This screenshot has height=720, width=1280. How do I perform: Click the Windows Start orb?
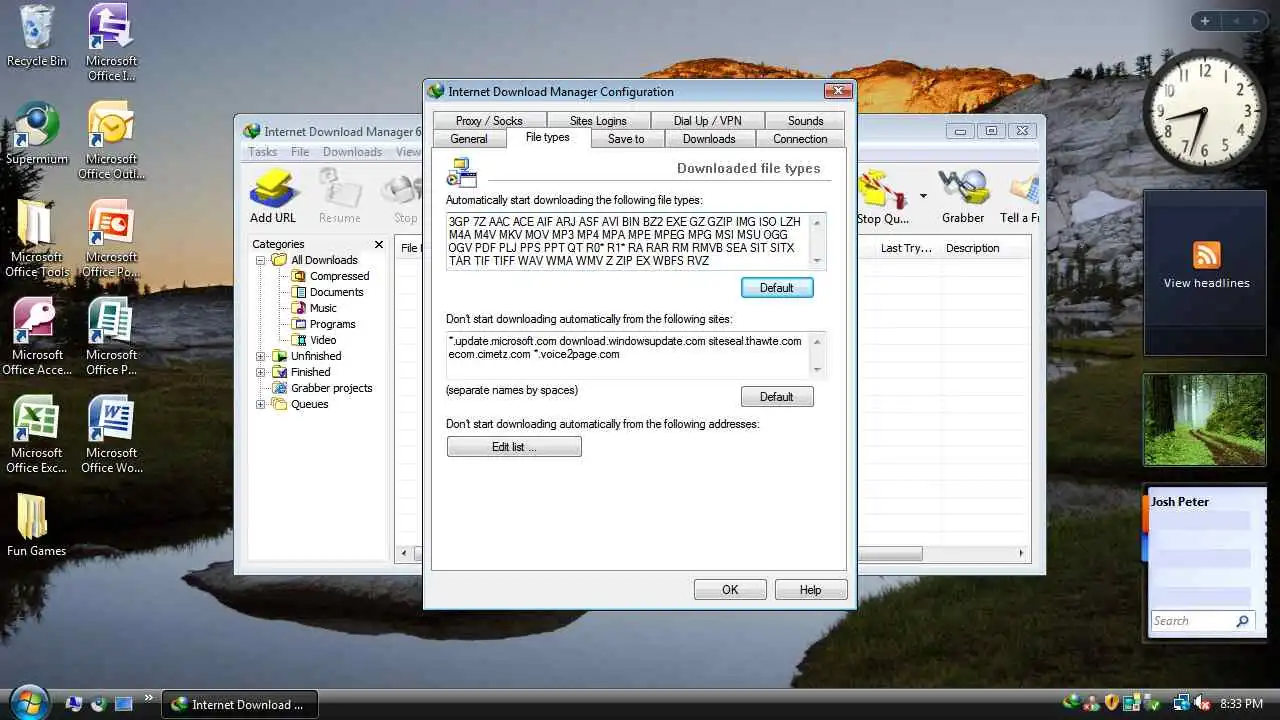point(28,702)
